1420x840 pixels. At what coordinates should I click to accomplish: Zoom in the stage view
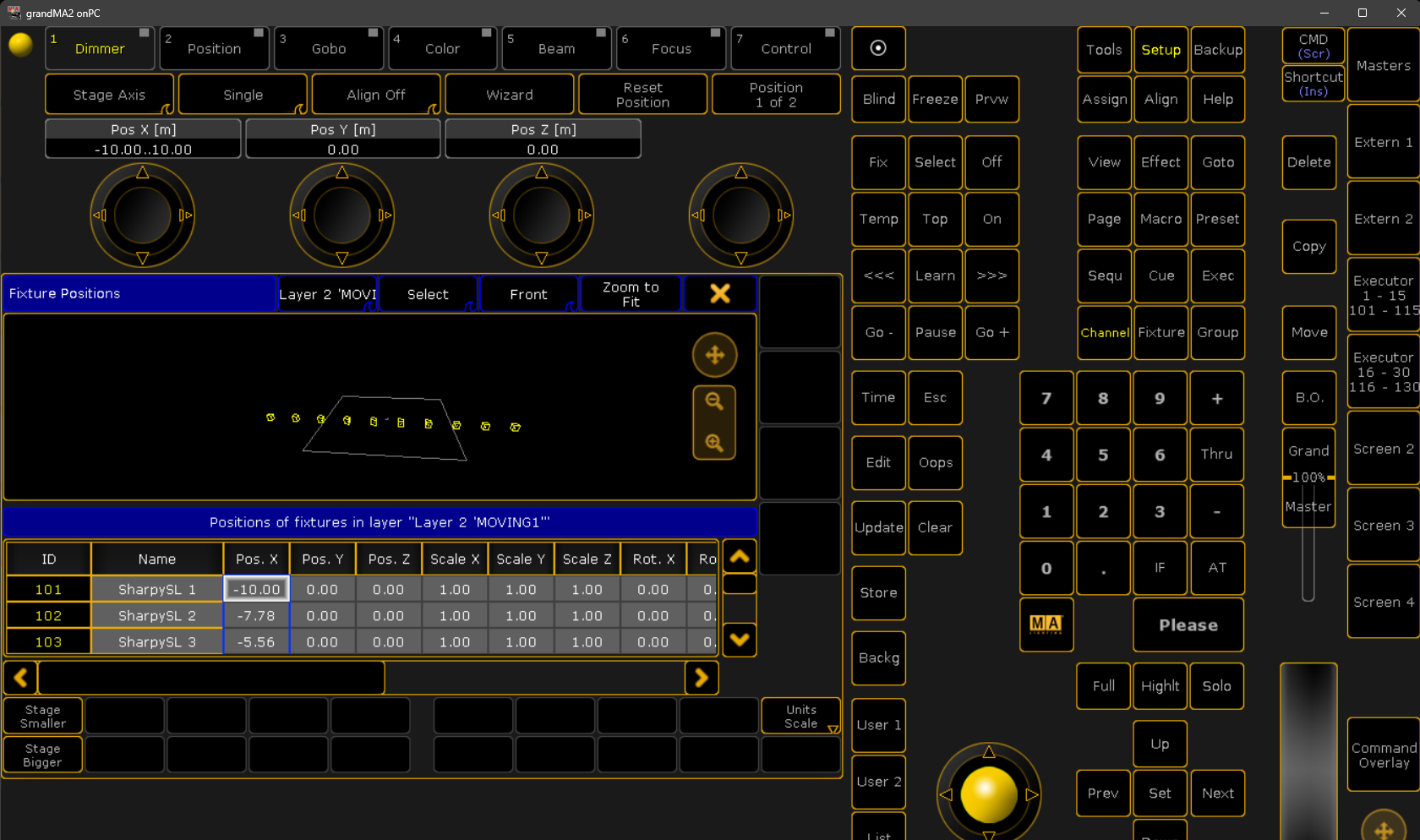[714, 443]
